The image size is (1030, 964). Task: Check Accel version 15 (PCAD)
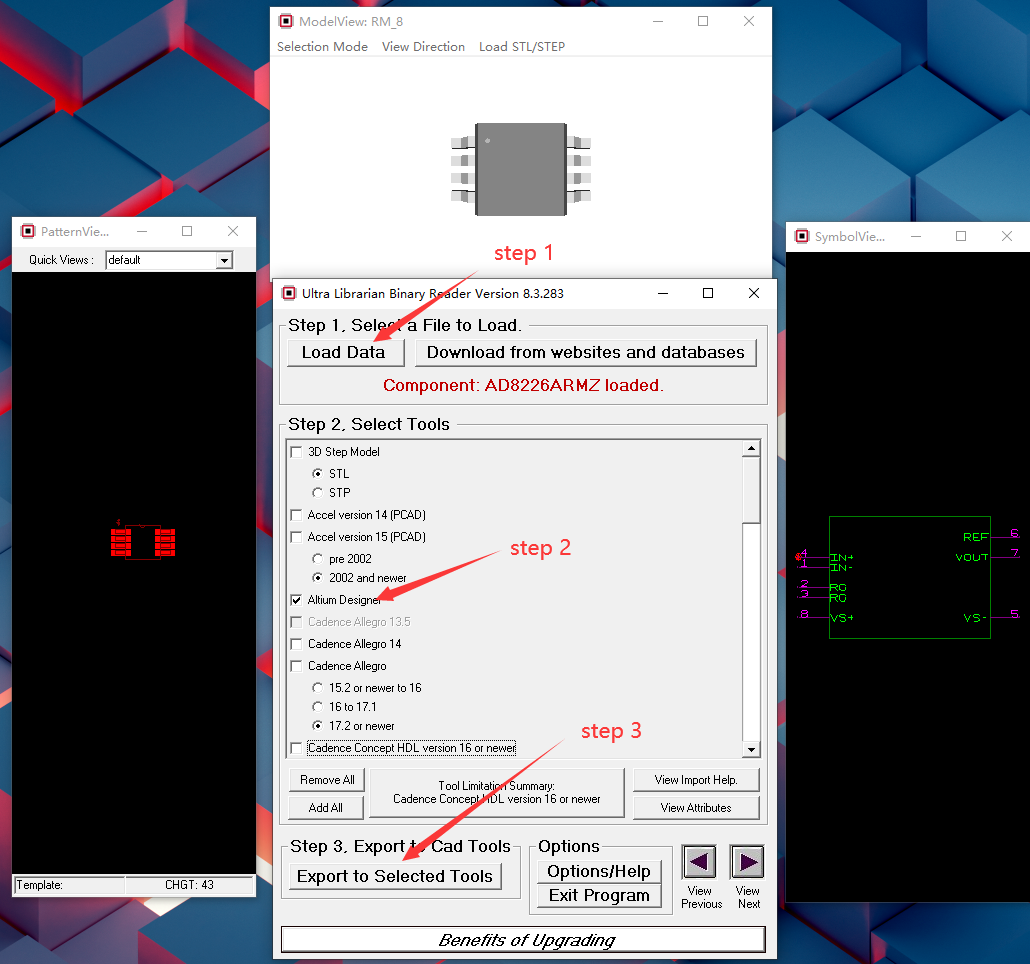(296, 537)
